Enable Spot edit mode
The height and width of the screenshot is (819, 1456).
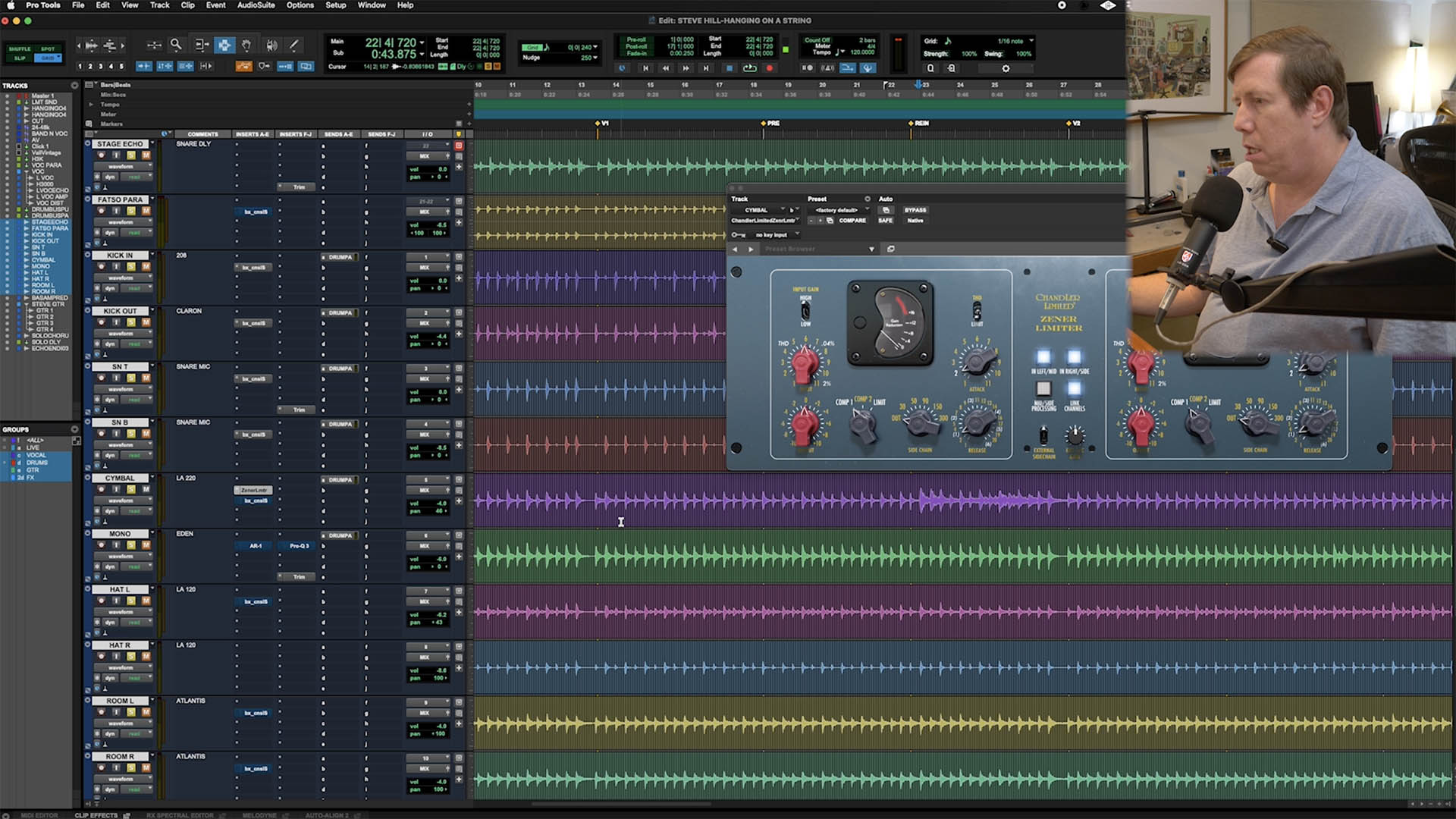48,49
